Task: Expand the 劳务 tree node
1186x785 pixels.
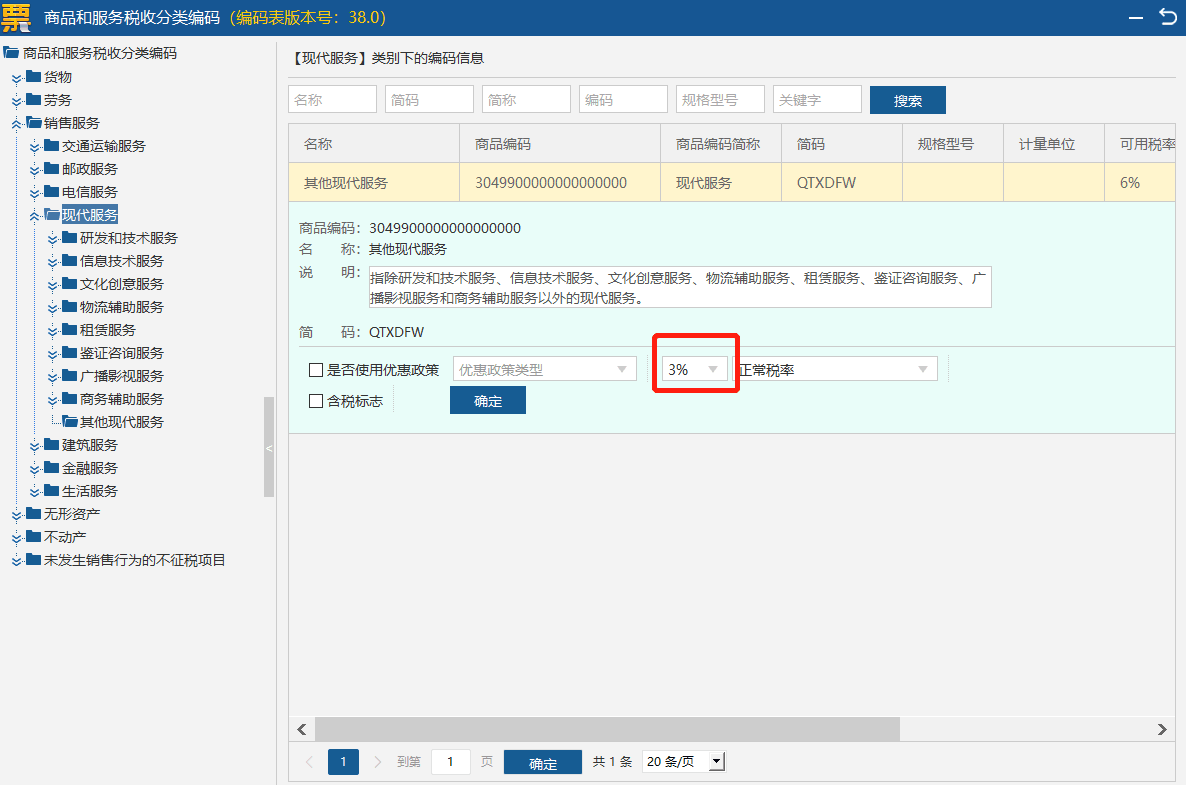Action: [x=16, y=101]
